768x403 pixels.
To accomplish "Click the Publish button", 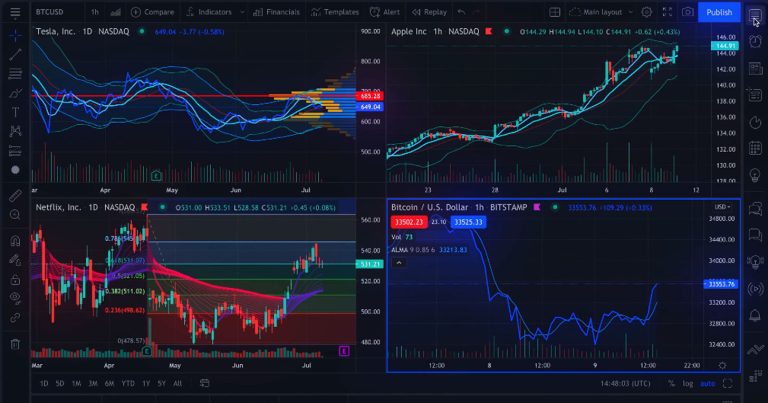I will (x=718, y=12).
